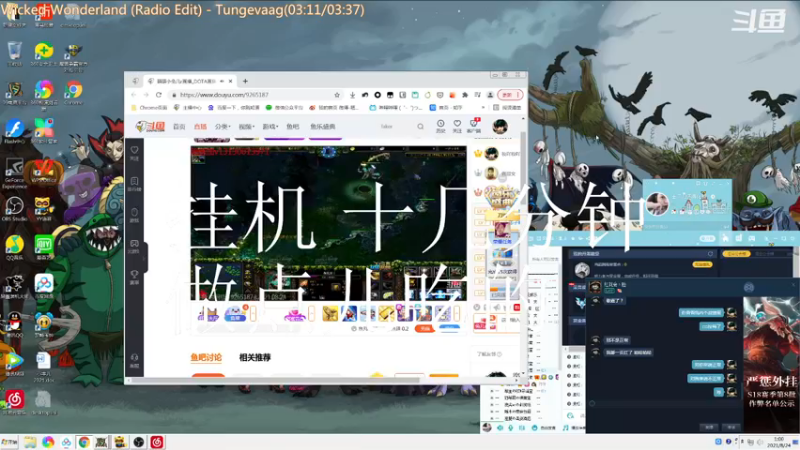The image size is (800, 450).
Task: Open the OBS Studio desktop icon
Action: (14, 209)
